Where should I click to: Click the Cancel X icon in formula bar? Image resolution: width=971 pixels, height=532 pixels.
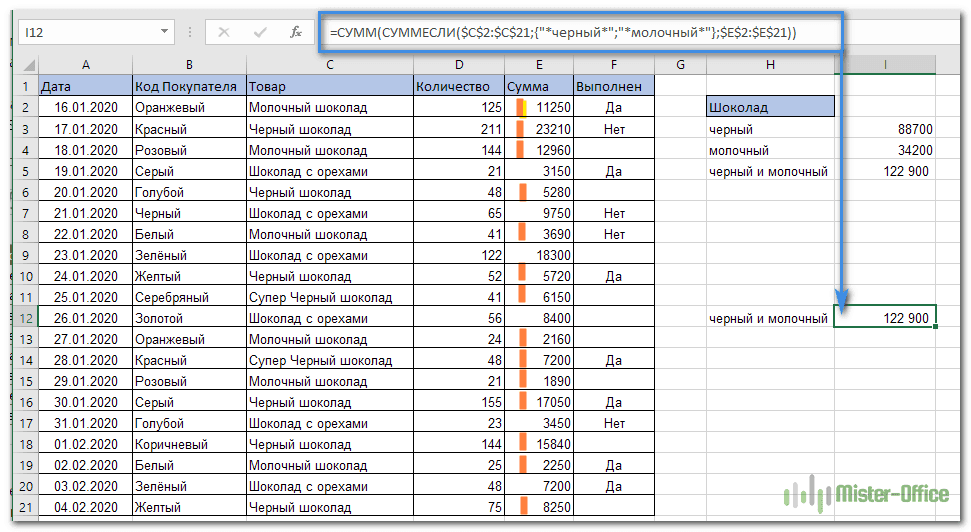click(224, 32)
